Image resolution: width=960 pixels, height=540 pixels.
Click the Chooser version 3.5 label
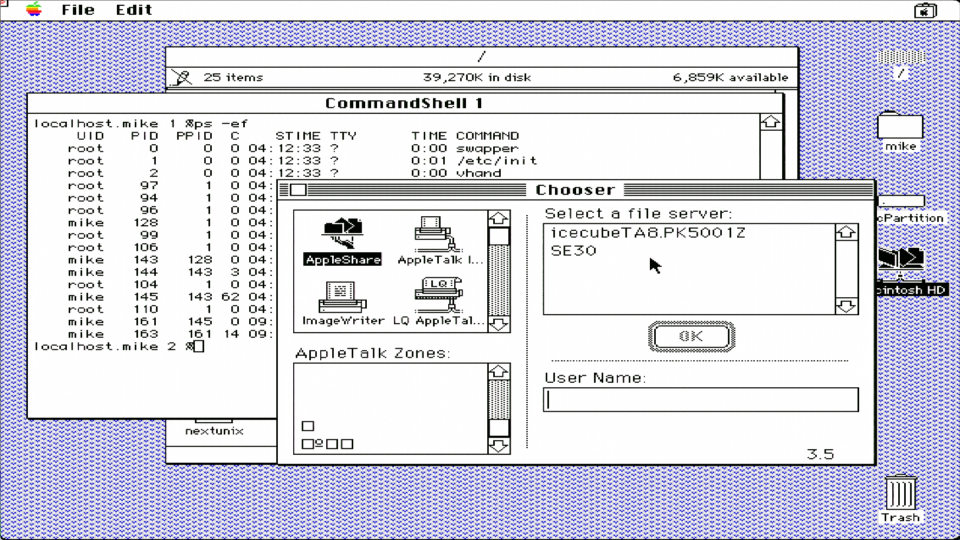pyautogui.click(x=820, y=454)
